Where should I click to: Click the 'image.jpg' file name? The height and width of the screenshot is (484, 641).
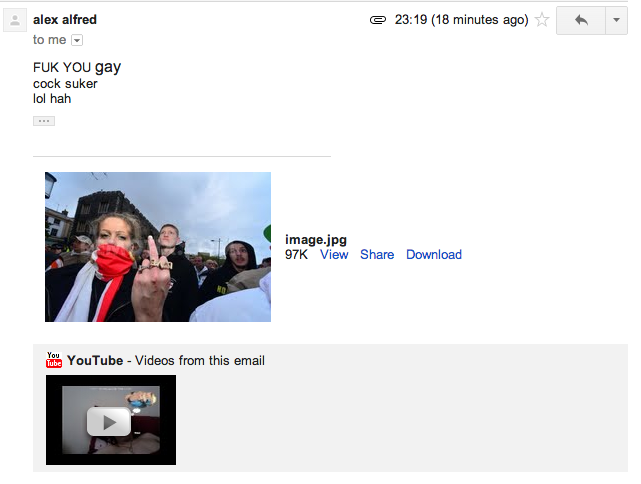316,240
